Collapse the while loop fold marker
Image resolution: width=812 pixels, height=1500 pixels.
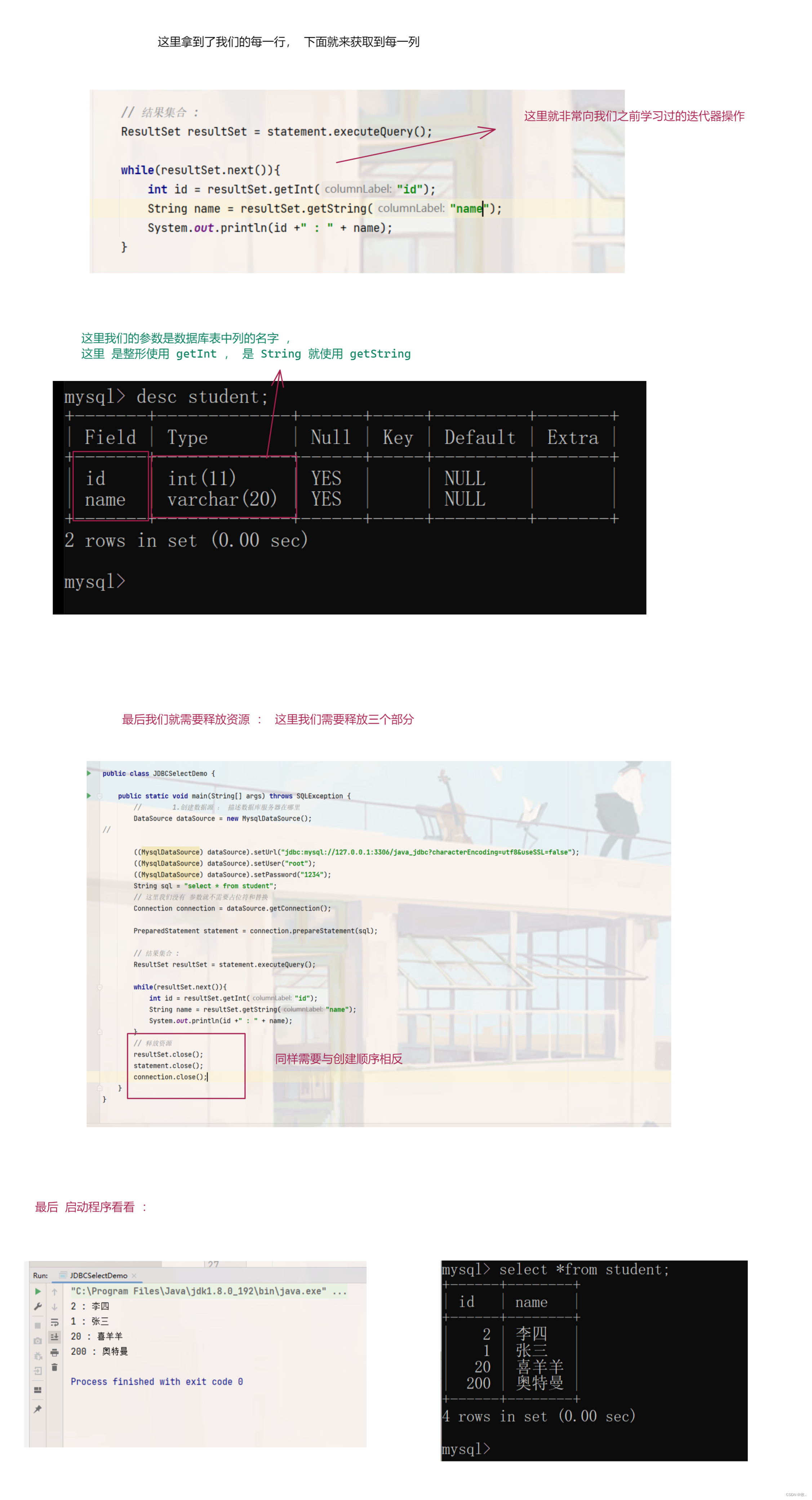pos(99,987)
